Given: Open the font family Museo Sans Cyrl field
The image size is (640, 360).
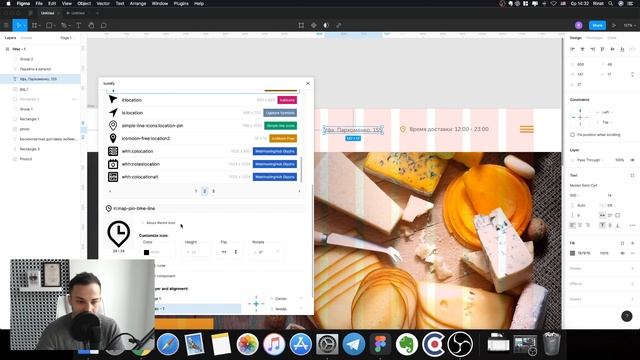Looking at the screenshot, I should tap(583, 185).
